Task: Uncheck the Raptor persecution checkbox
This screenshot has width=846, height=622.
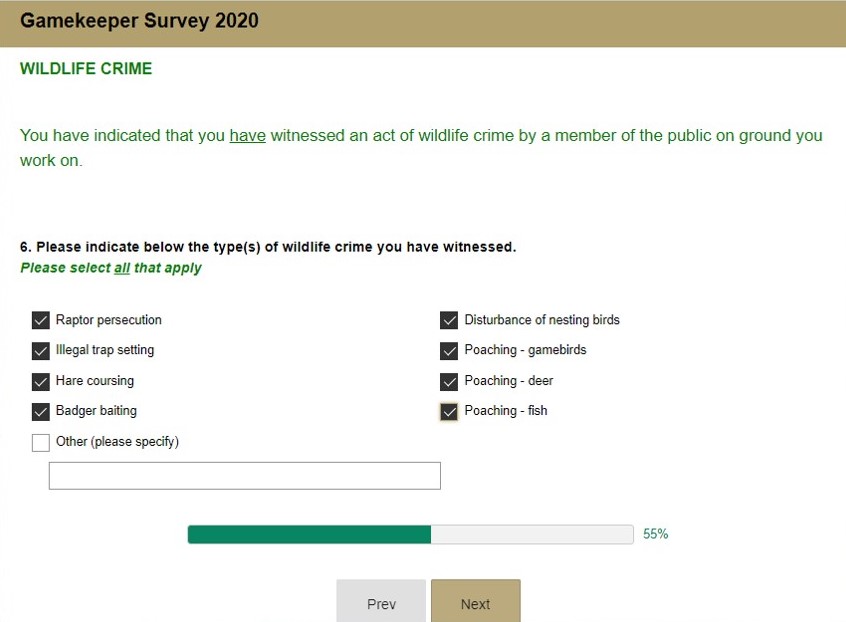Action: coord(41,320)
